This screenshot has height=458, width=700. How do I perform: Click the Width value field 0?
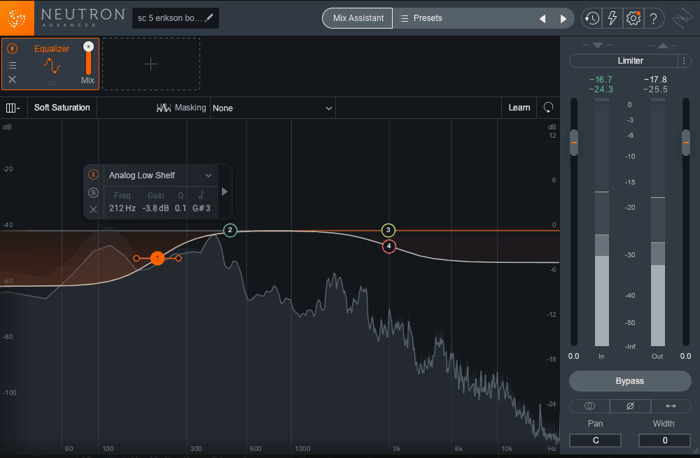664,440
